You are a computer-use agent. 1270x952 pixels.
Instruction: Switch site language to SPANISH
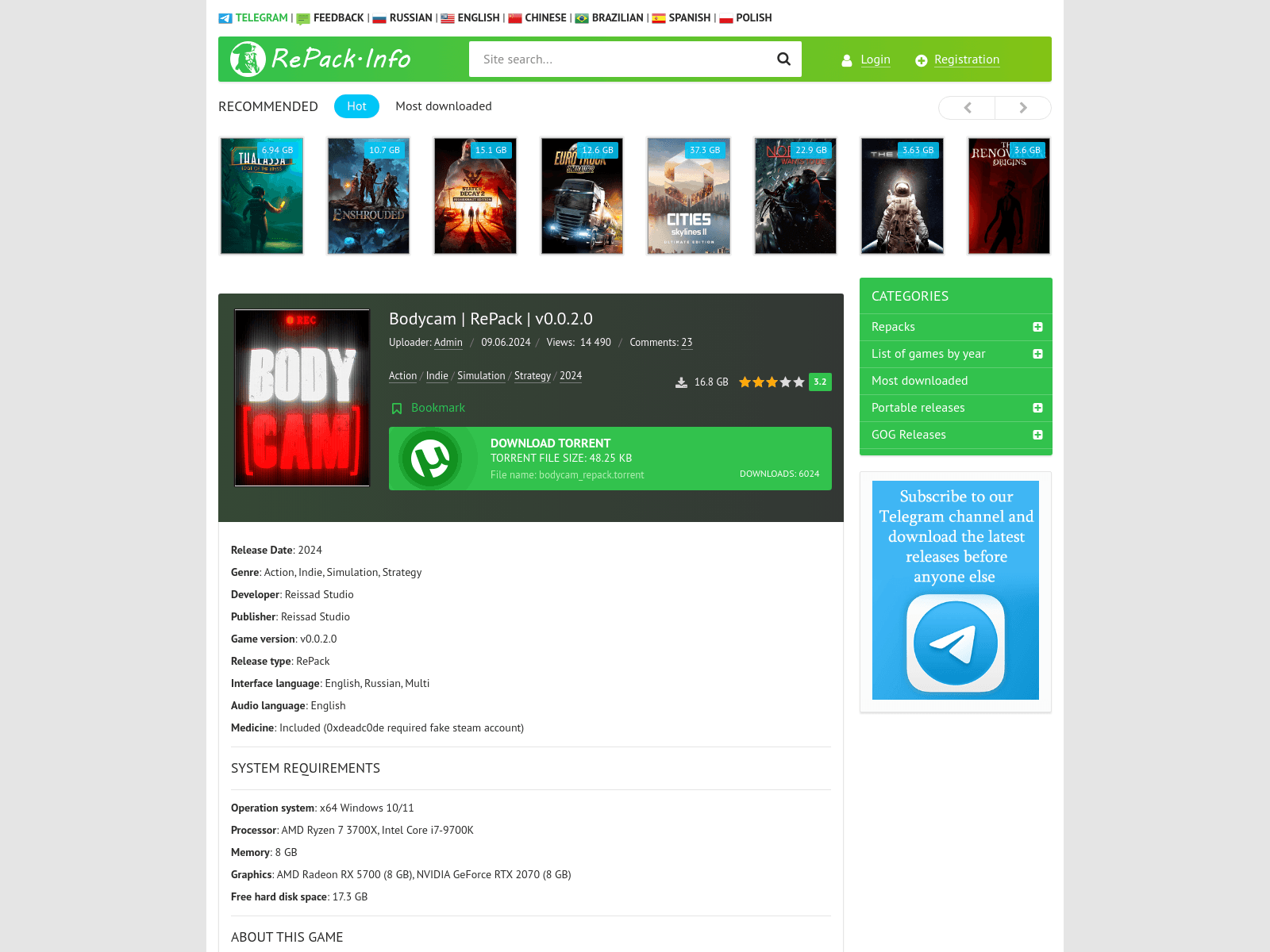coord(690,18)
